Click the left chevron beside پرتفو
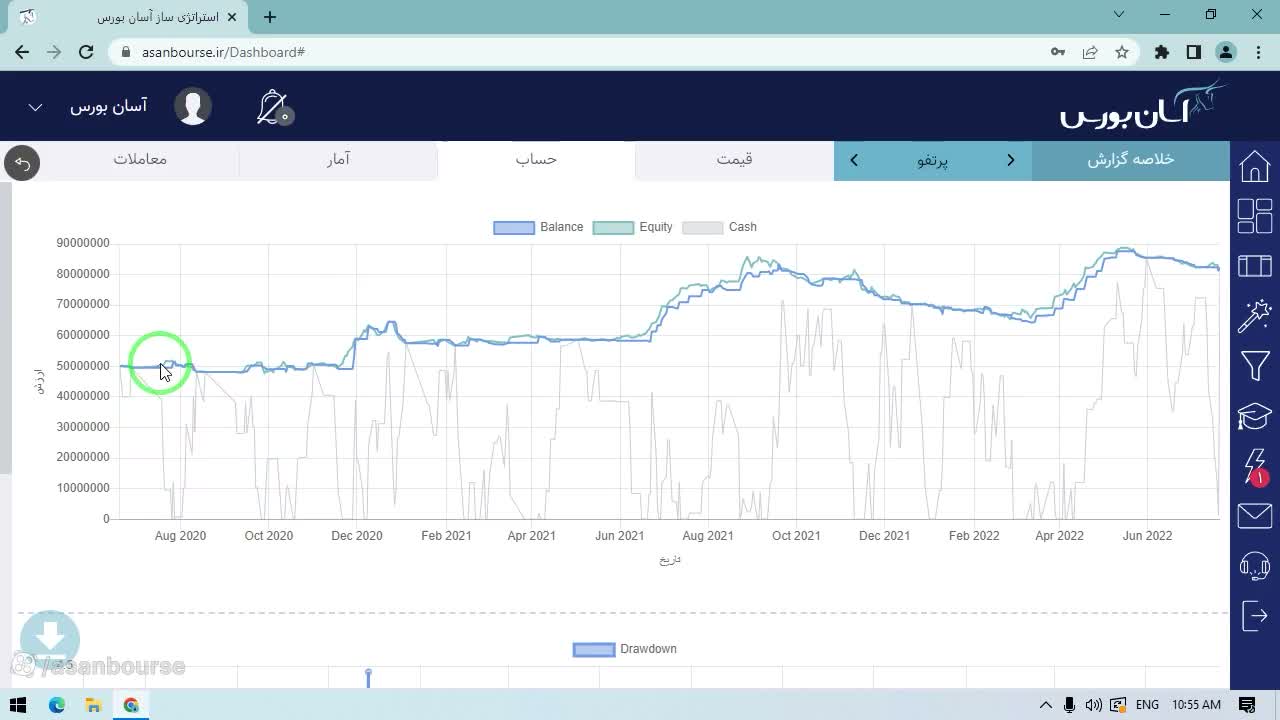The width and height of the screenshot is (1280, 720). point(854,160)
